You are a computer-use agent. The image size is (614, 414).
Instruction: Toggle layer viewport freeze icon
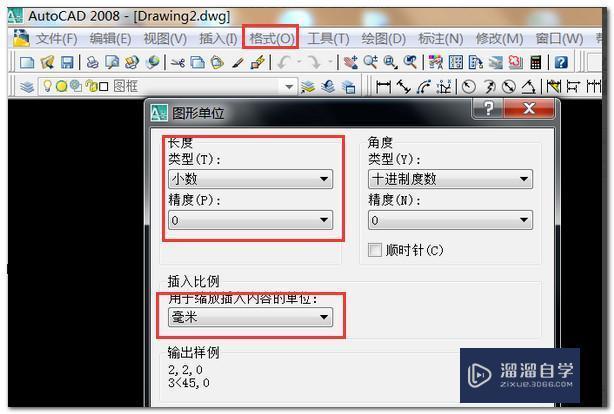pyautogui.click(x=76, y=86)
